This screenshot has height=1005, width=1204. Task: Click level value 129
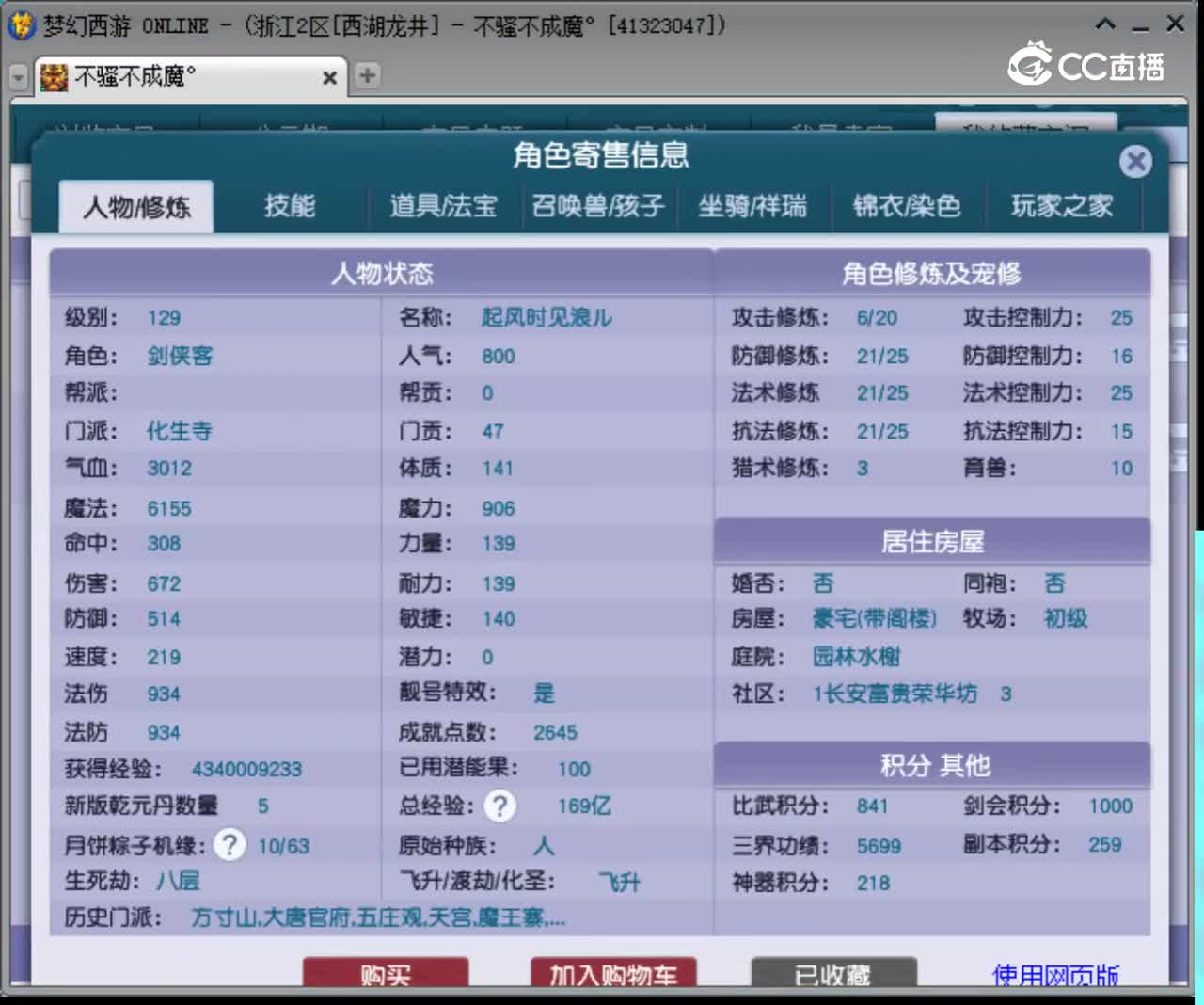tap(164, 318)
